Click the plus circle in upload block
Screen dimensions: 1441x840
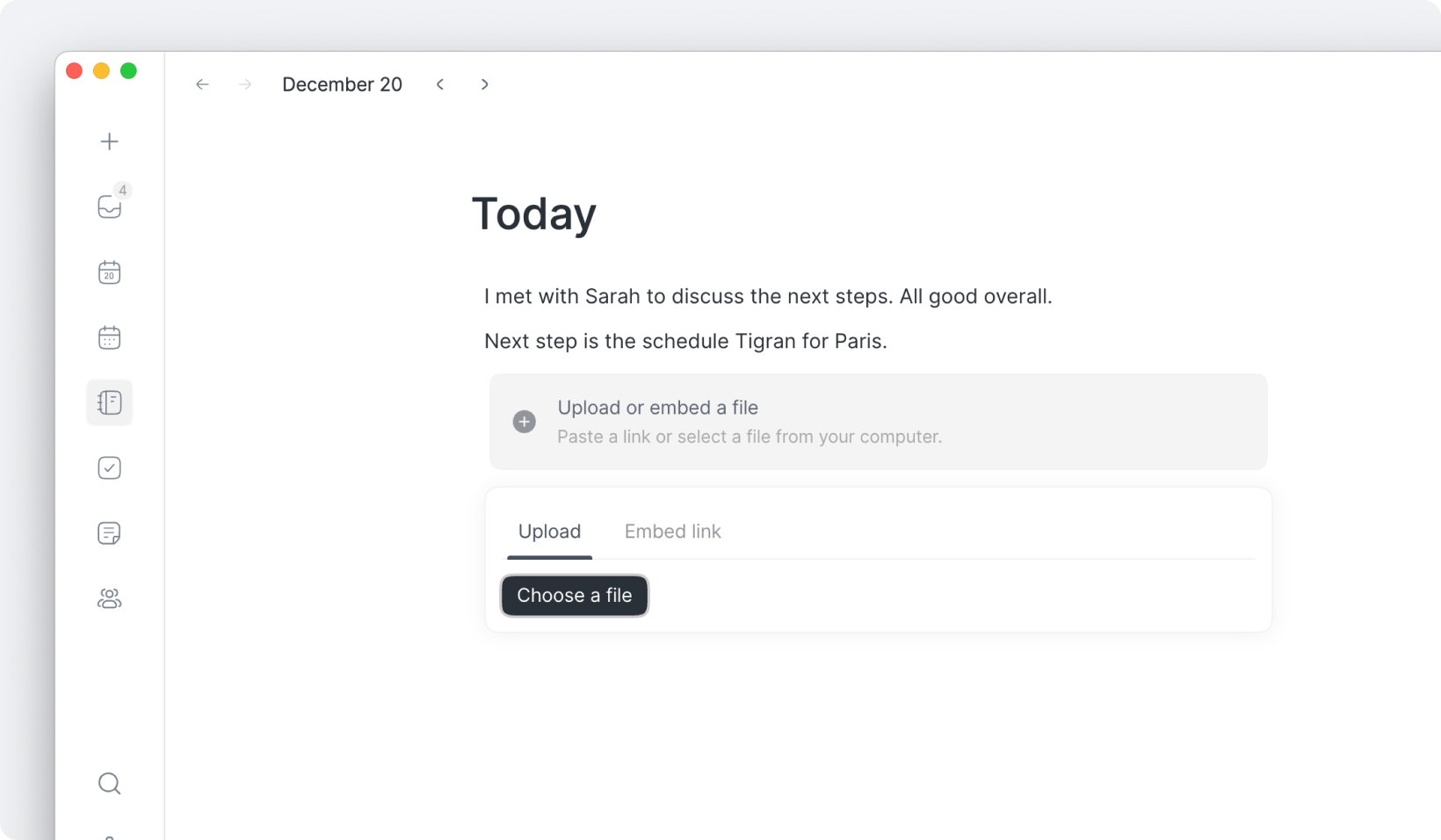(525, 422)
